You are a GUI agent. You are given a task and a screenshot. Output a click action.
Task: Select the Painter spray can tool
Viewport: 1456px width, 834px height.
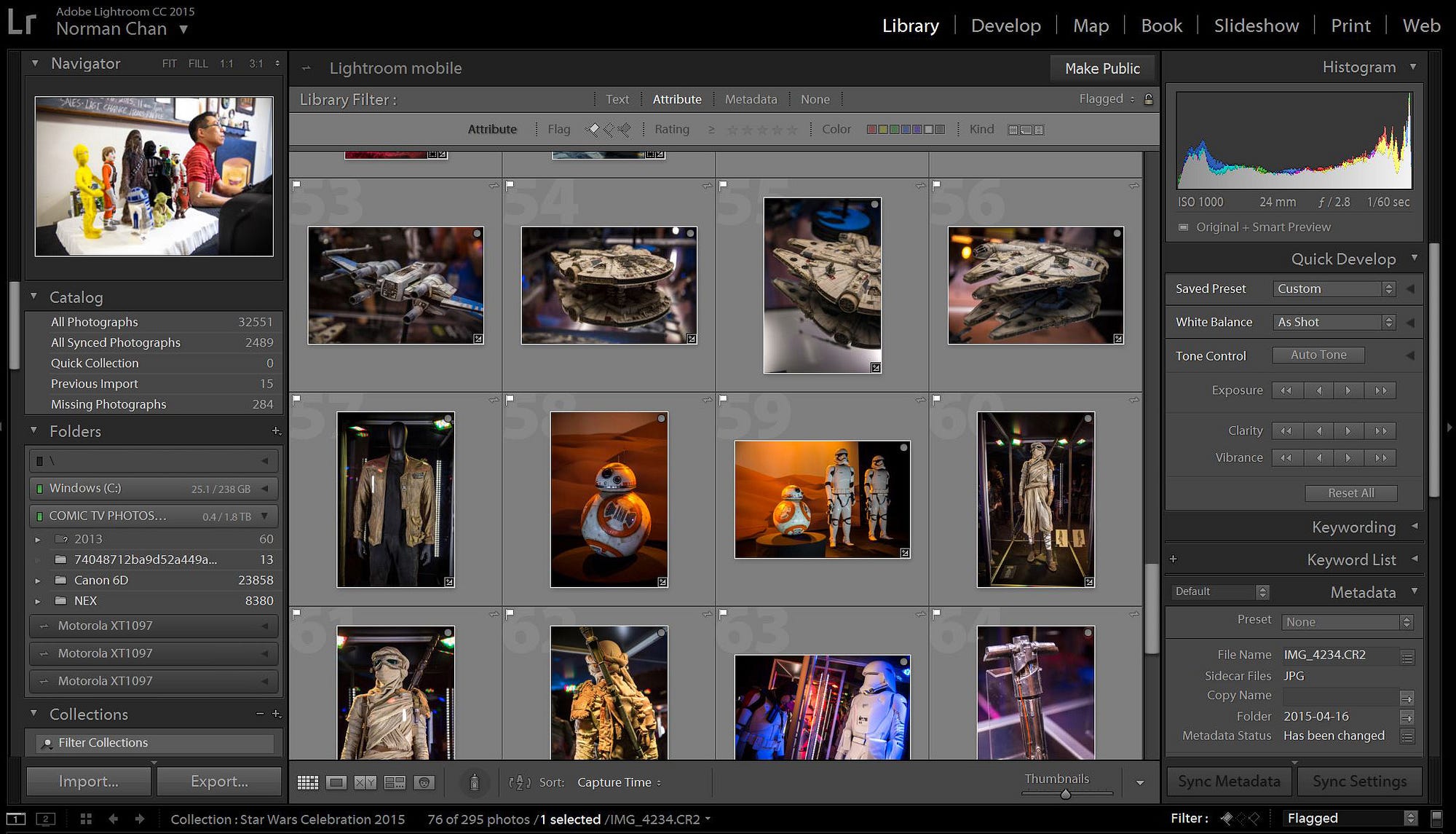point(474,782)
